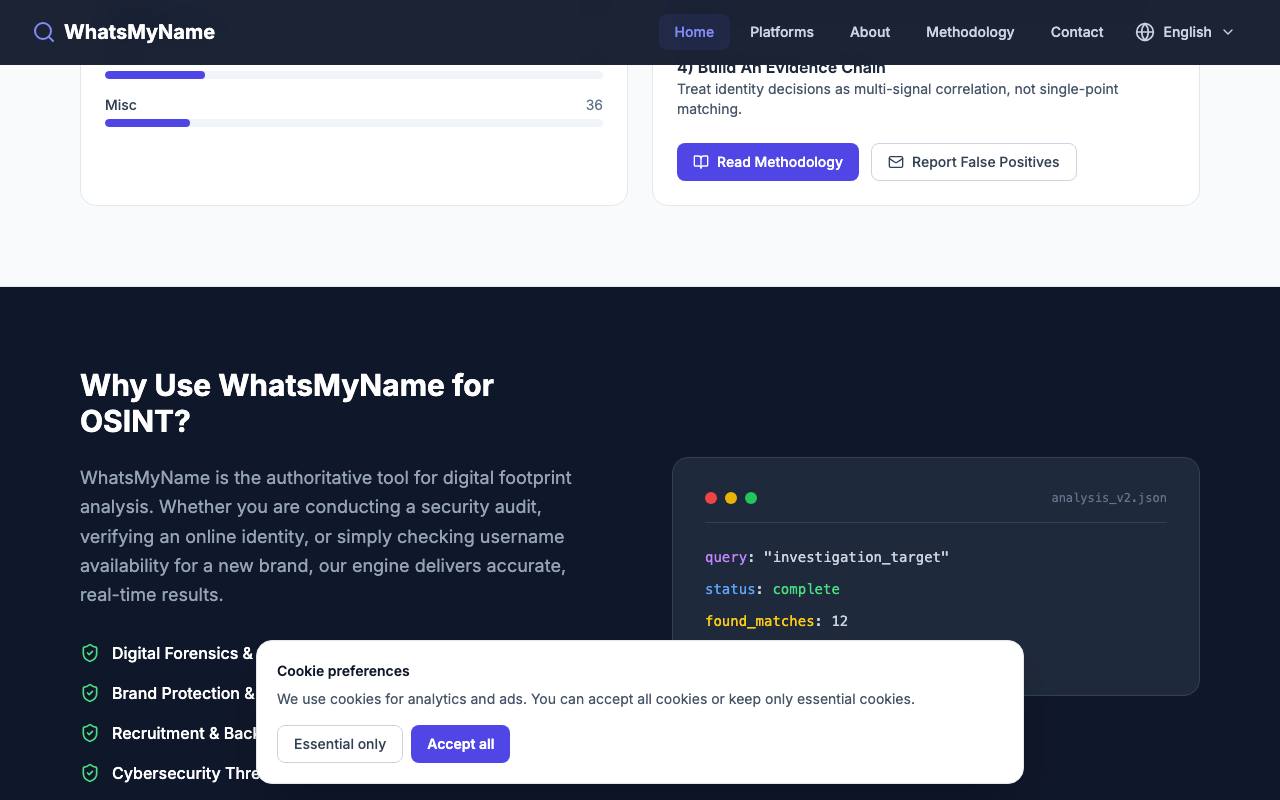Viewport: 1280px width, 800px height.
Task: Click the red dot in code window
Action: [x=711, y=498]
